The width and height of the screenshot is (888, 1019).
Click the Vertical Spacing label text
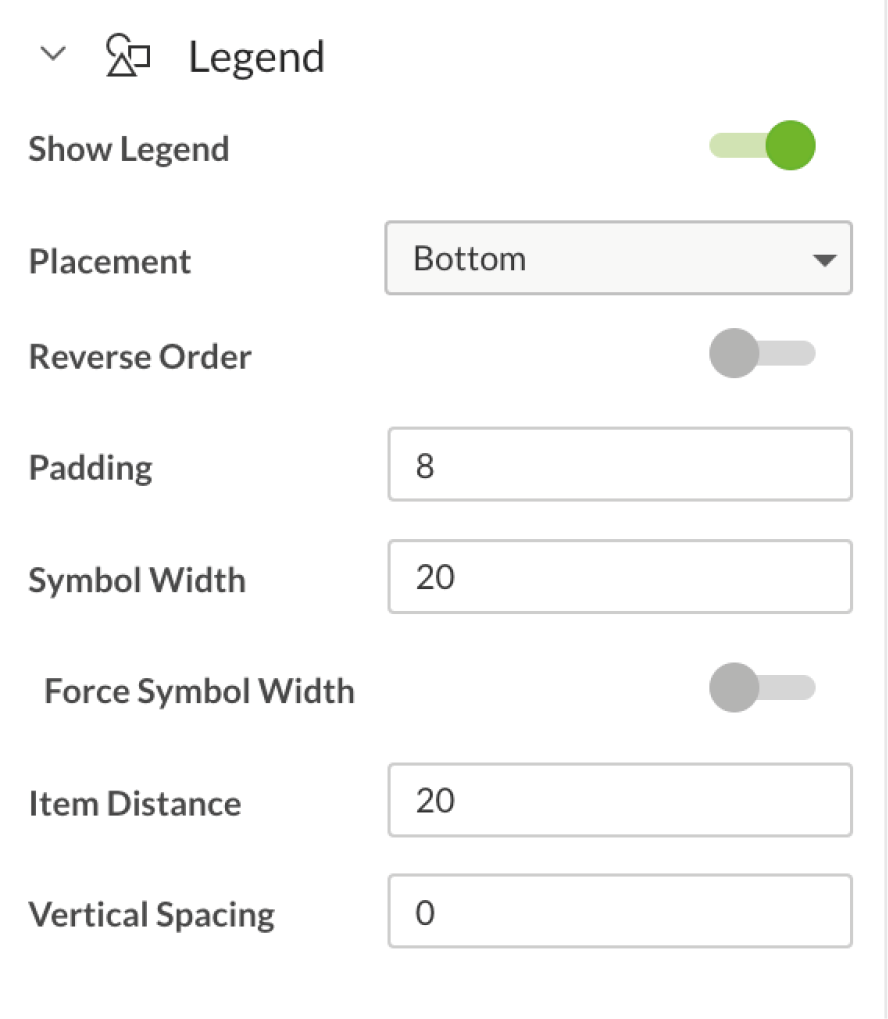[152, 916]
